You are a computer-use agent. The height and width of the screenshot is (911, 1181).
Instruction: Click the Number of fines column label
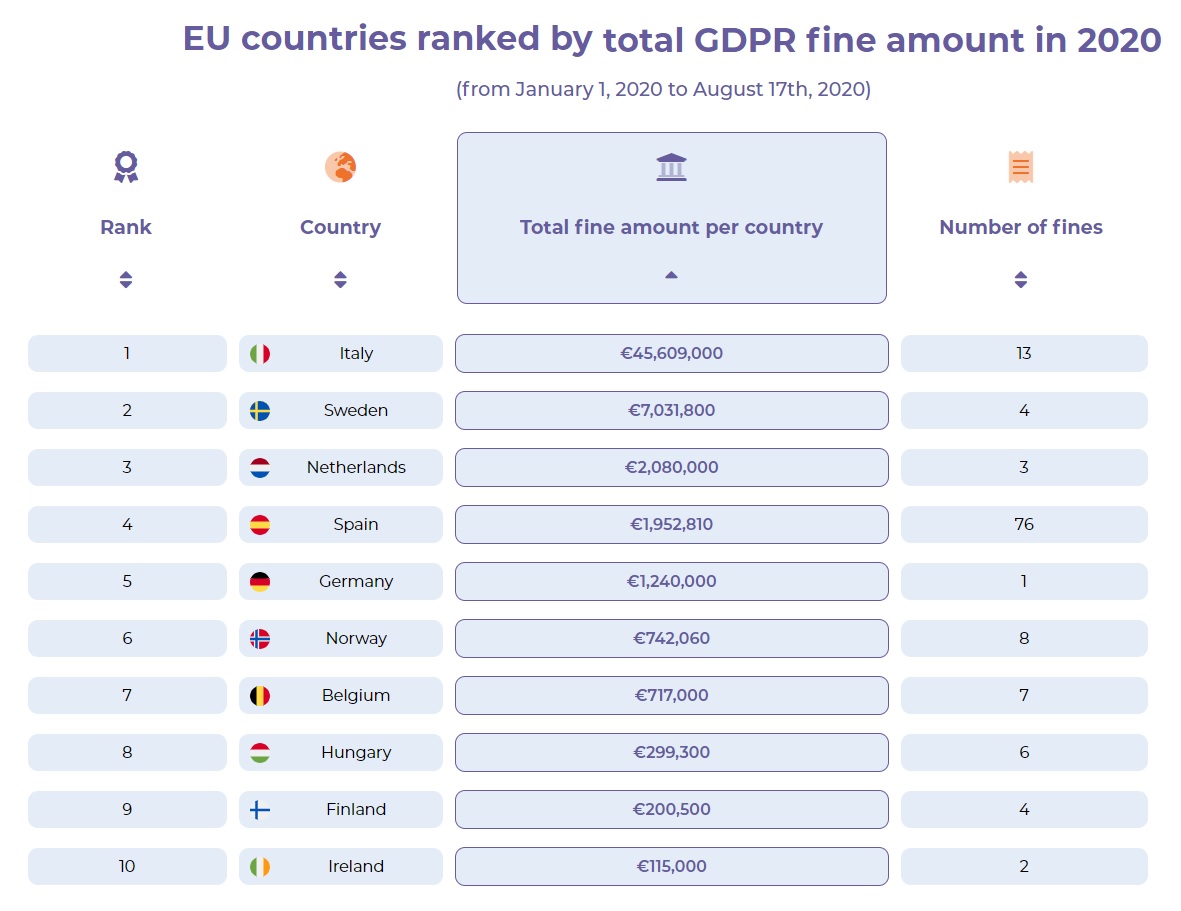click(x=1020, y=227)
